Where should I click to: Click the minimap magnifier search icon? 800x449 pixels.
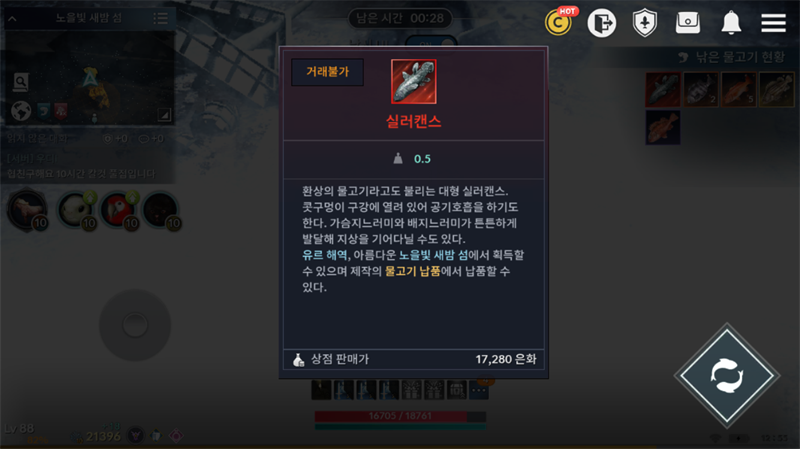pyautogui.click(x=21, y=82)
